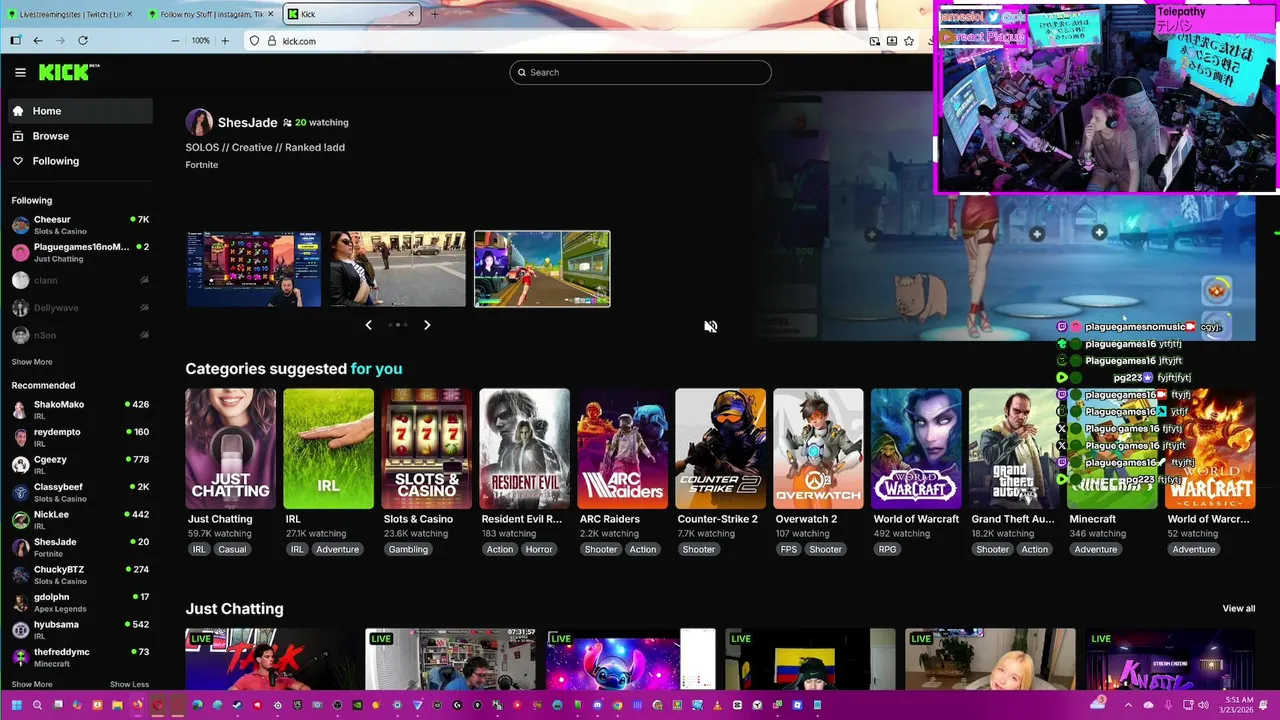The image size is (1280, 720).
Task: Open the Grand Theft Auto category card
Action: [1014, 449]
